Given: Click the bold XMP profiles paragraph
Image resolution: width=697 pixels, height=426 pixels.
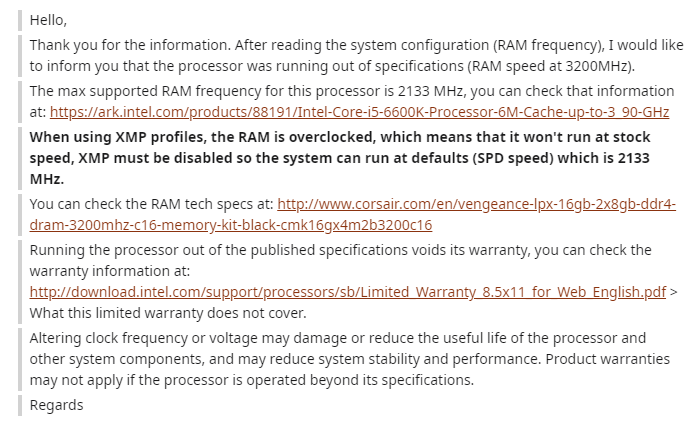Looking at the screenshot, I should (x=340, y=158).
